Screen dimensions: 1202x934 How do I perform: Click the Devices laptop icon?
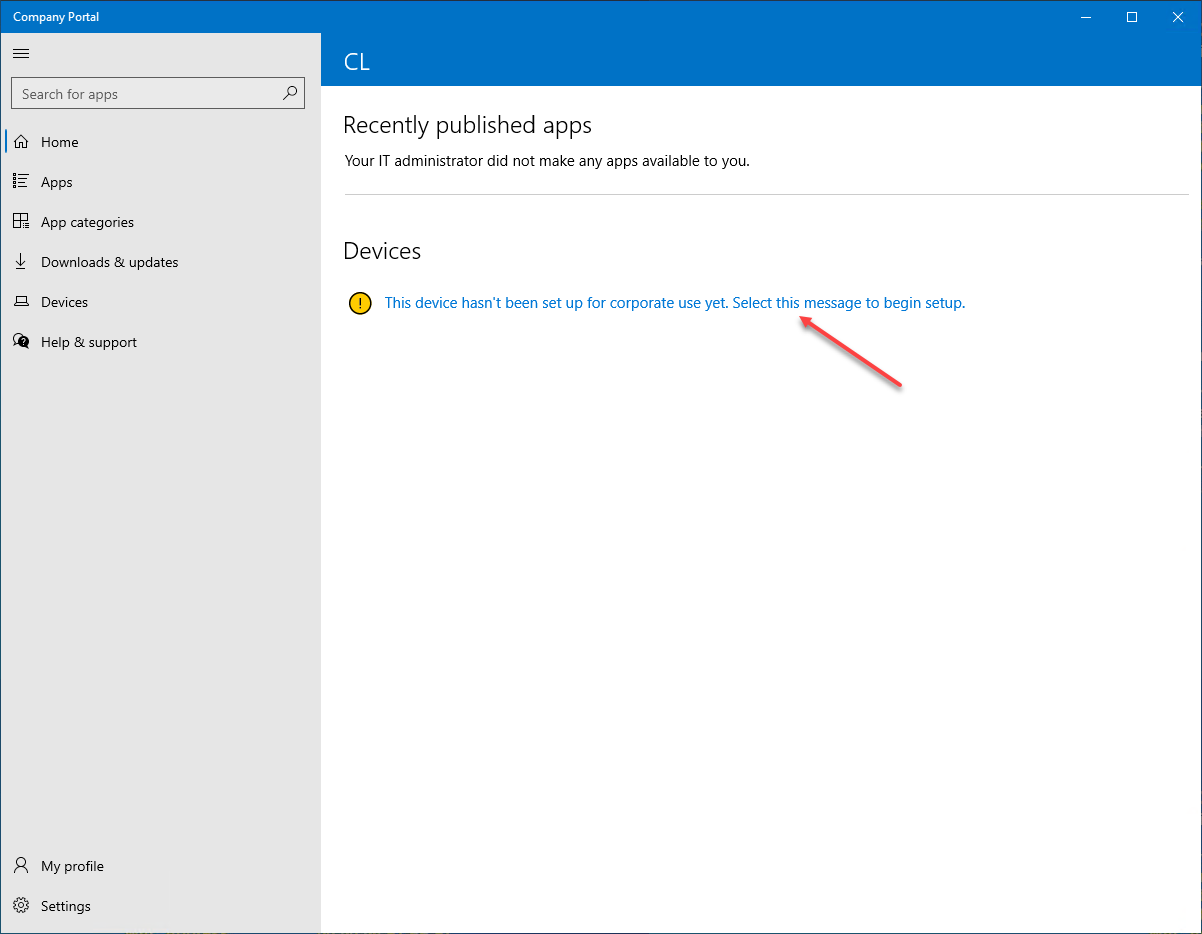click(21, 301)
